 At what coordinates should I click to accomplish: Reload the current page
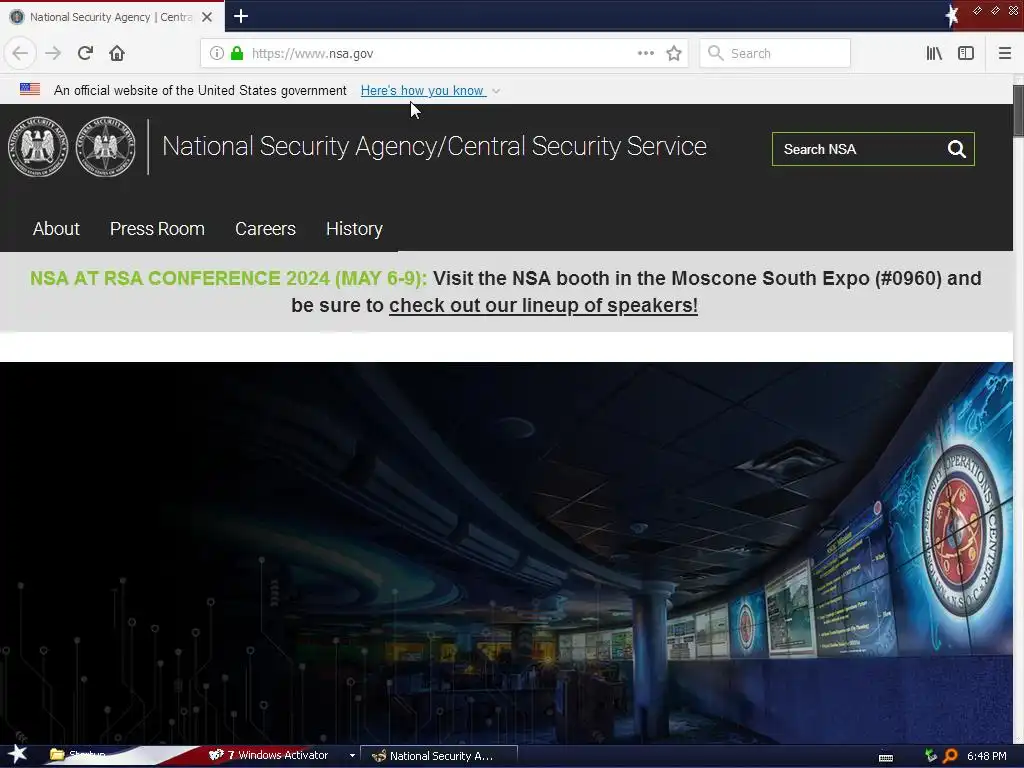point(85,53)
